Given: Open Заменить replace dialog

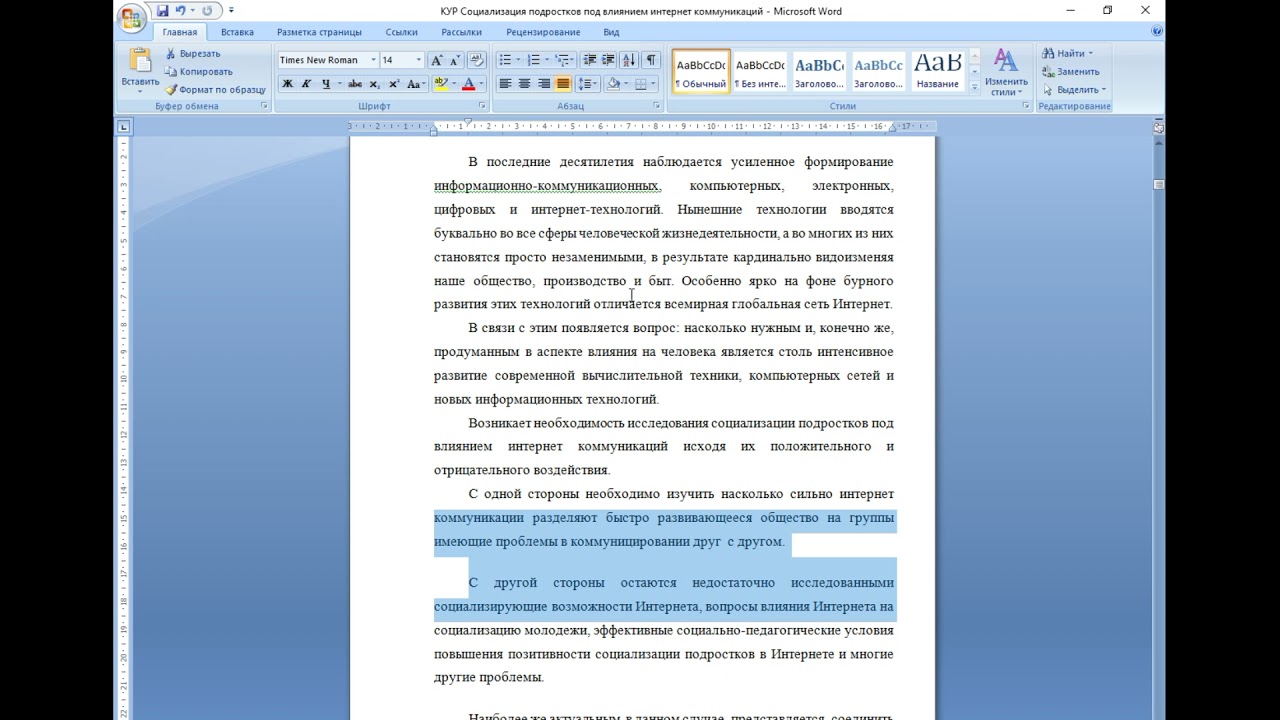Looking at the screenshot, I should coord(1071,72).
